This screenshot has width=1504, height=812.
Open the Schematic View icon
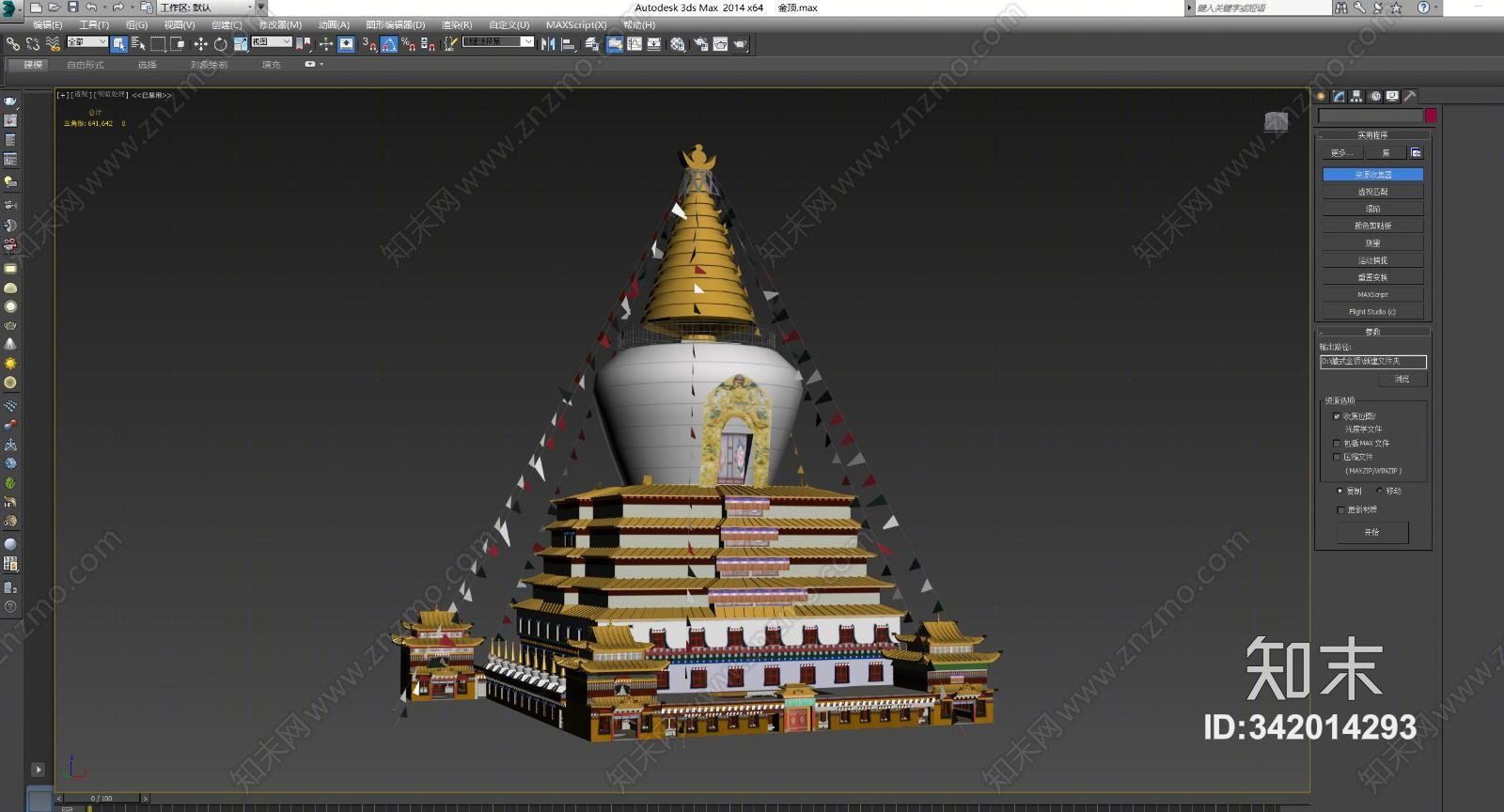point(654,43)
